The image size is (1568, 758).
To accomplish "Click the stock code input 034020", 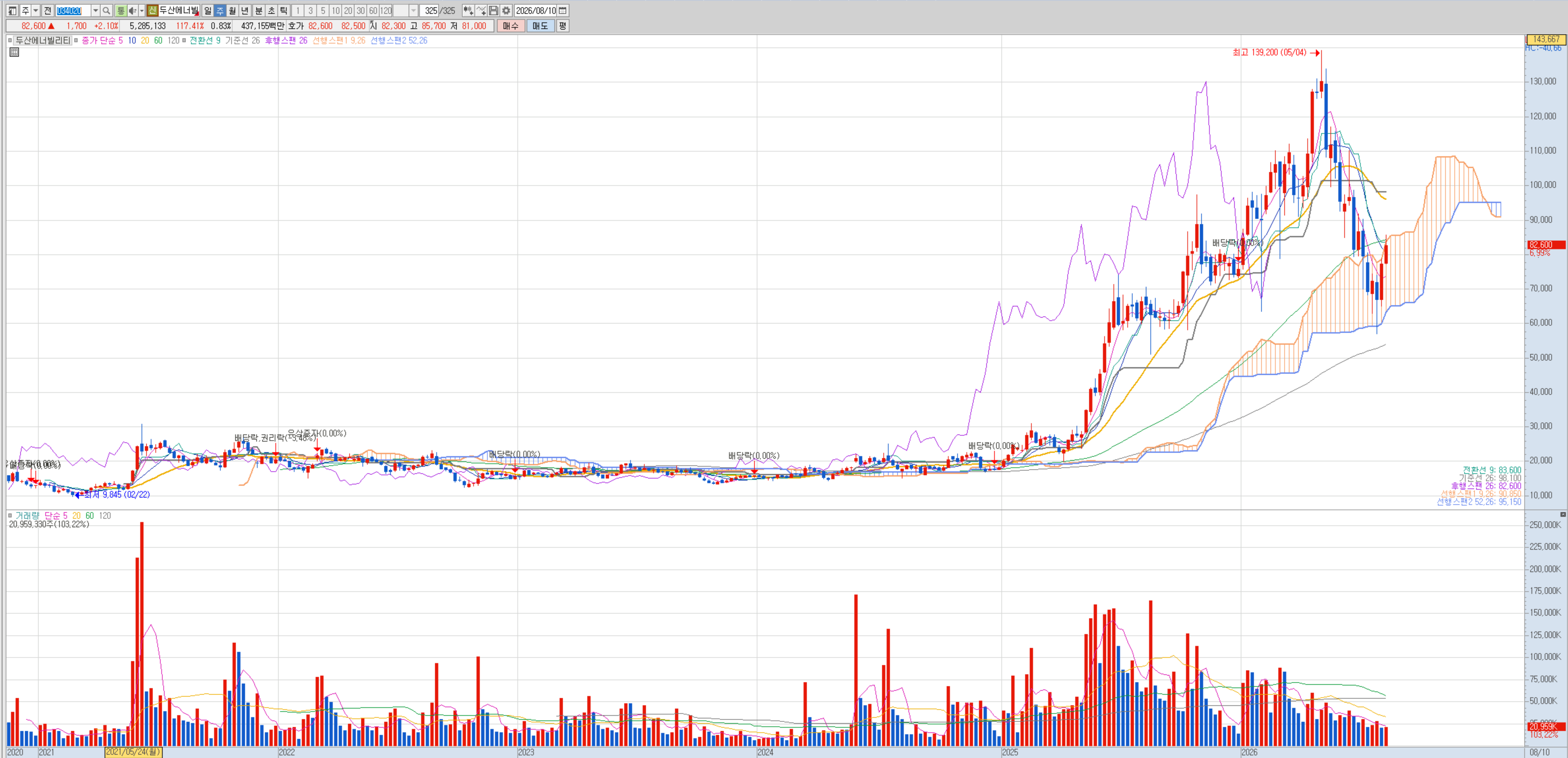I will pos(73,11).
